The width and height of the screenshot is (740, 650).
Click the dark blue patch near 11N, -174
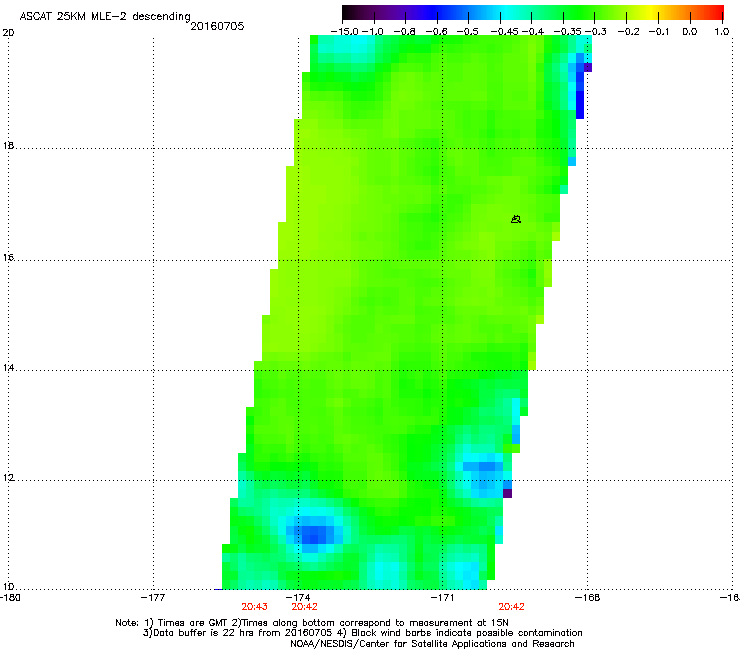pyautogui.click(x=314, y=535)
